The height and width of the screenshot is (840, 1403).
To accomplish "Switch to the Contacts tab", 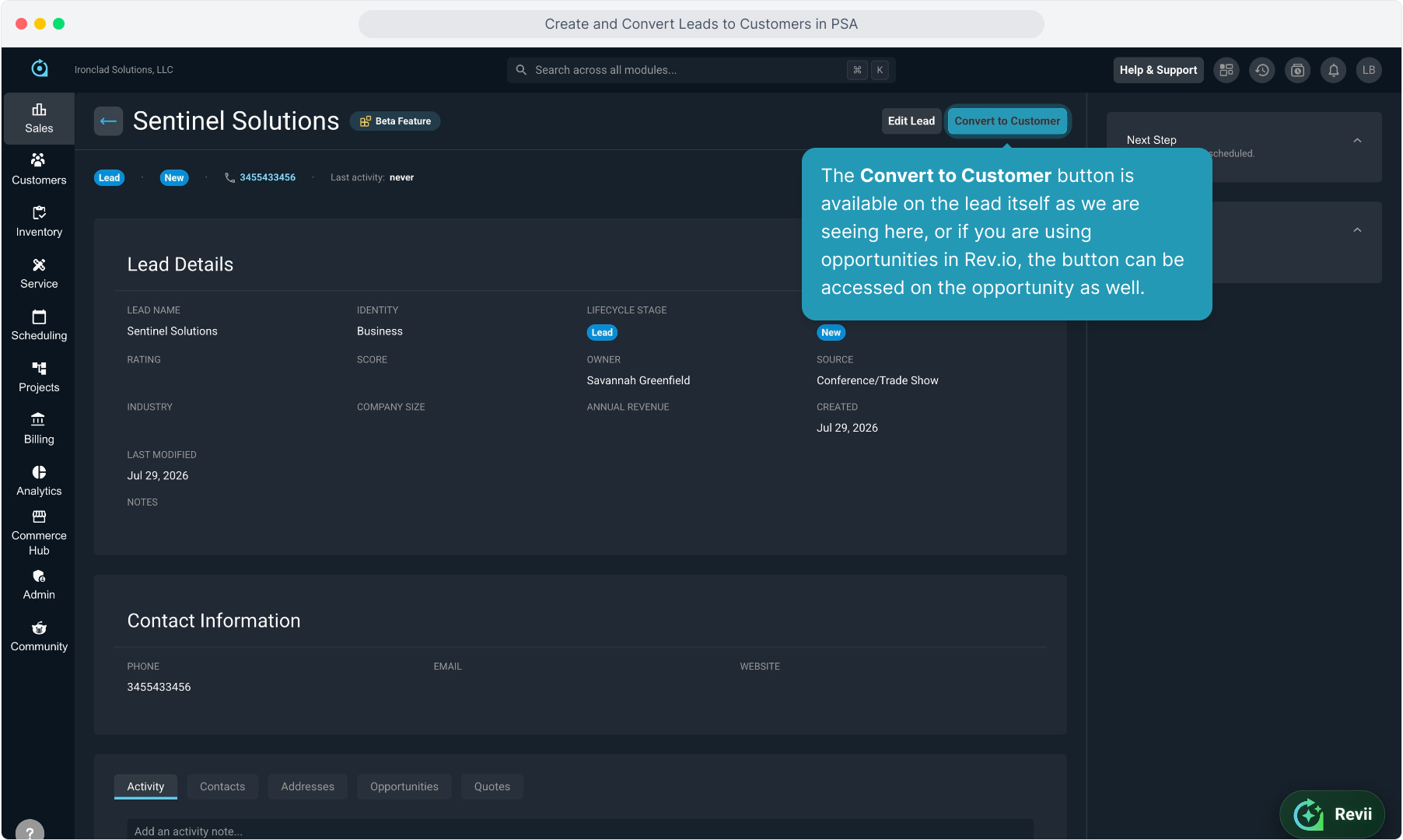I will pyautogui.click(x=222, y=786).
